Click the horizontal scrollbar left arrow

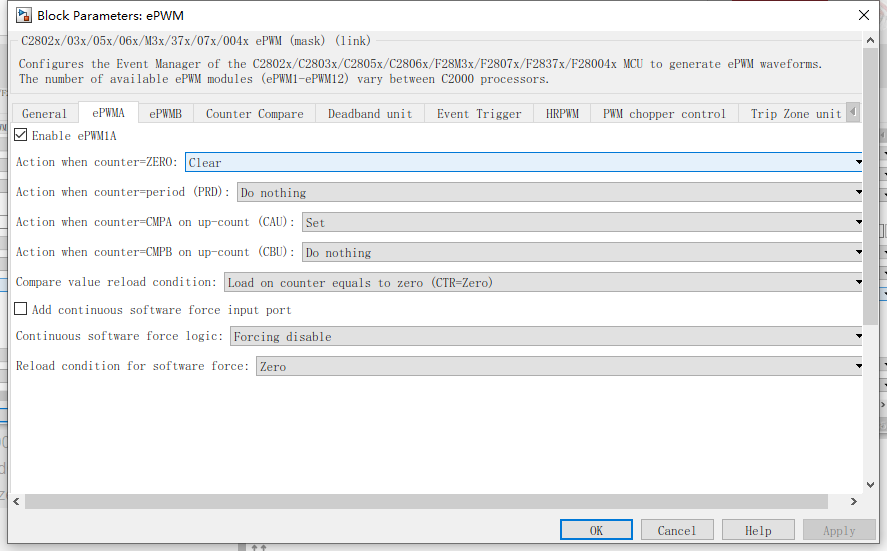[x=16, y=501]
